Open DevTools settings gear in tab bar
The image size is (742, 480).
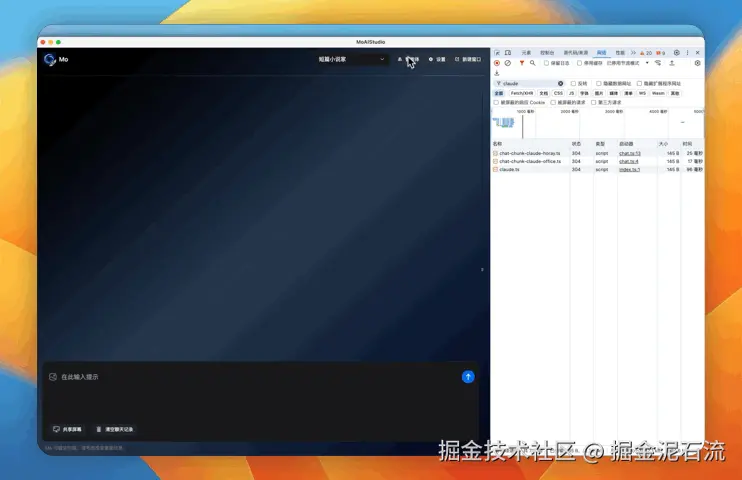677,53
